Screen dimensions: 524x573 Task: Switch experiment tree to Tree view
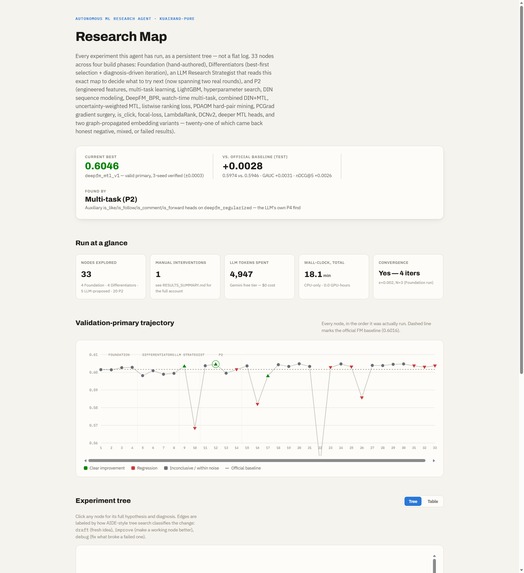tap(413, 501)
